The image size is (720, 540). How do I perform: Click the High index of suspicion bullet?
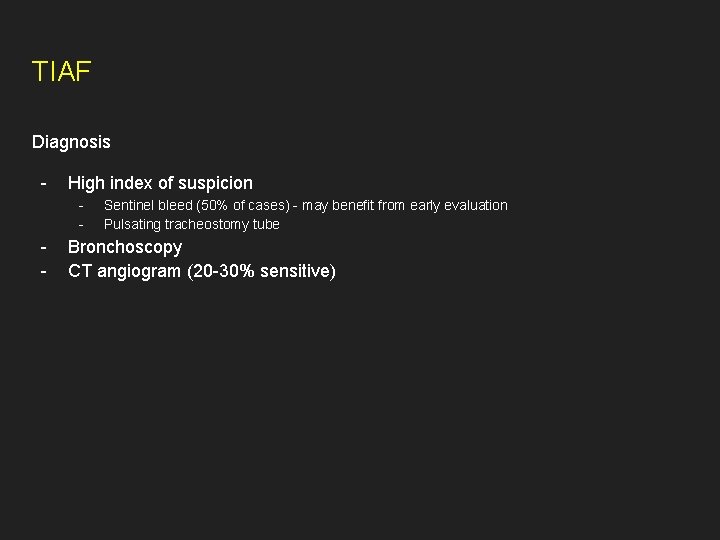(x=160, y=183)
